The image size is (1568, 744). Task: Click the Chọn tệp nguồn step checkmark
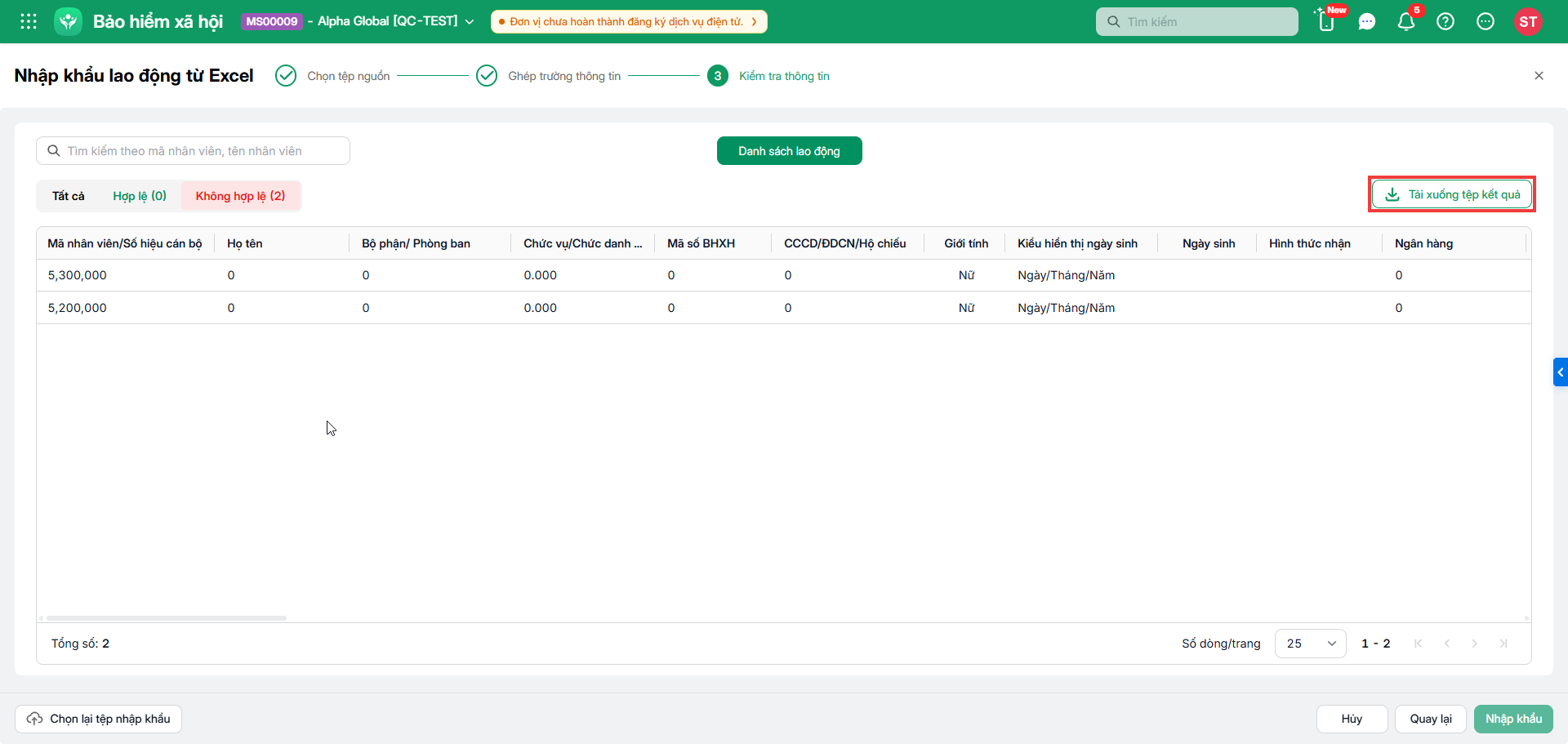click(286, 76)
